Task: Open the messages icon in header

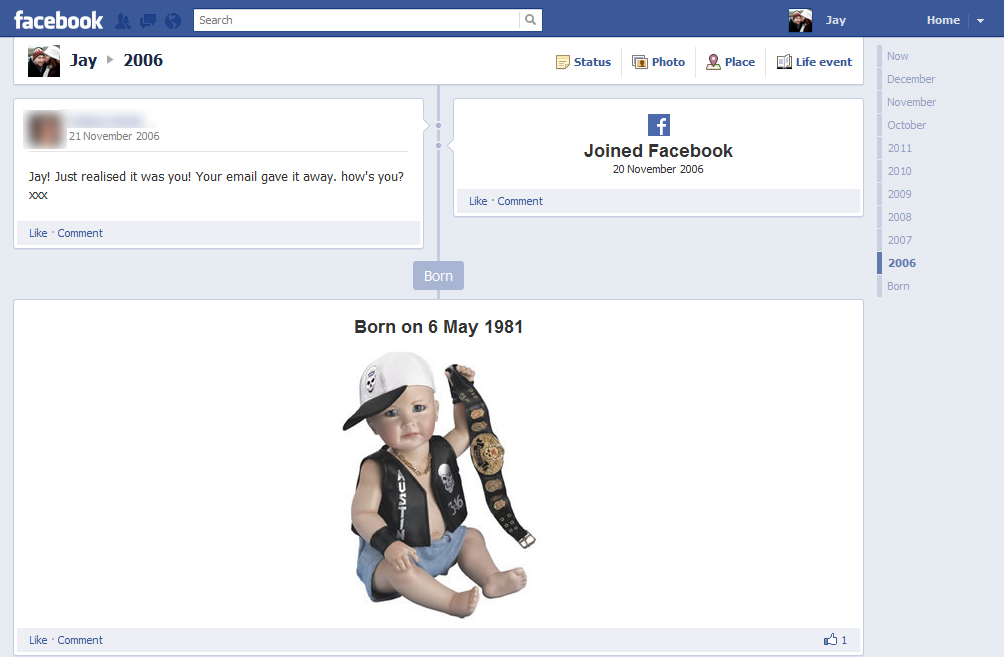Action: click(148, 20)
